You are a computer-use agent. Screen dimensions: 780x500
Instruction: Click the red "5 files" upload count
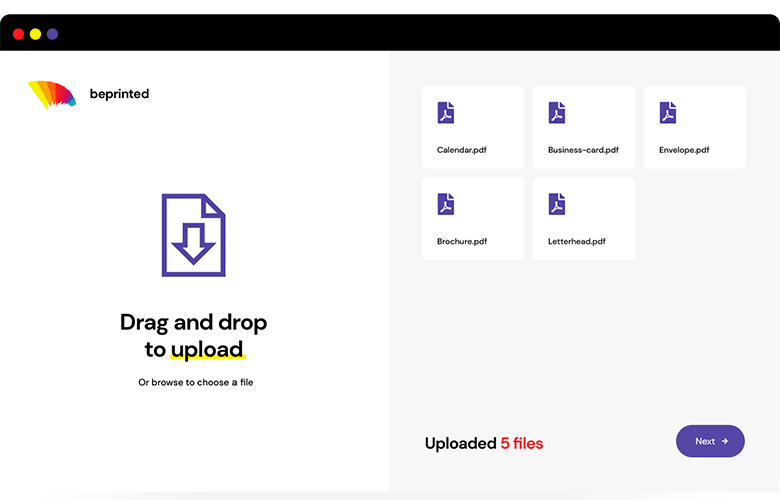click(x=522, y=443)
